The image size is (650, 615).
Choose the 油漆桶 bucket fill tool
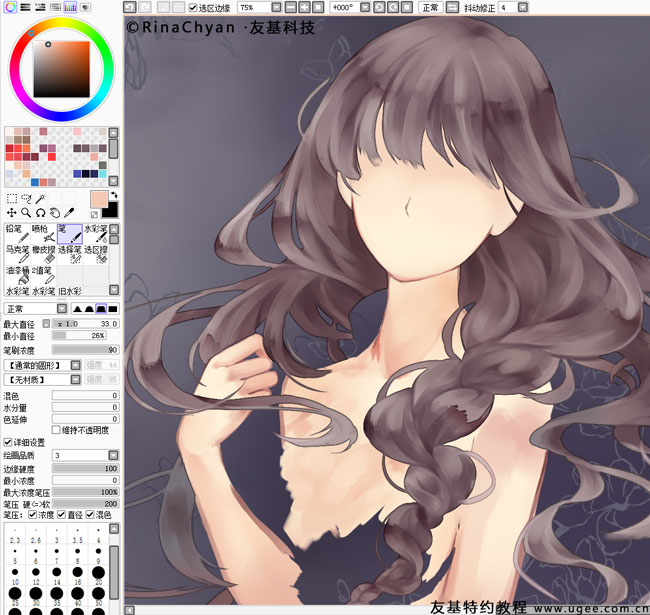click(17, 275)
